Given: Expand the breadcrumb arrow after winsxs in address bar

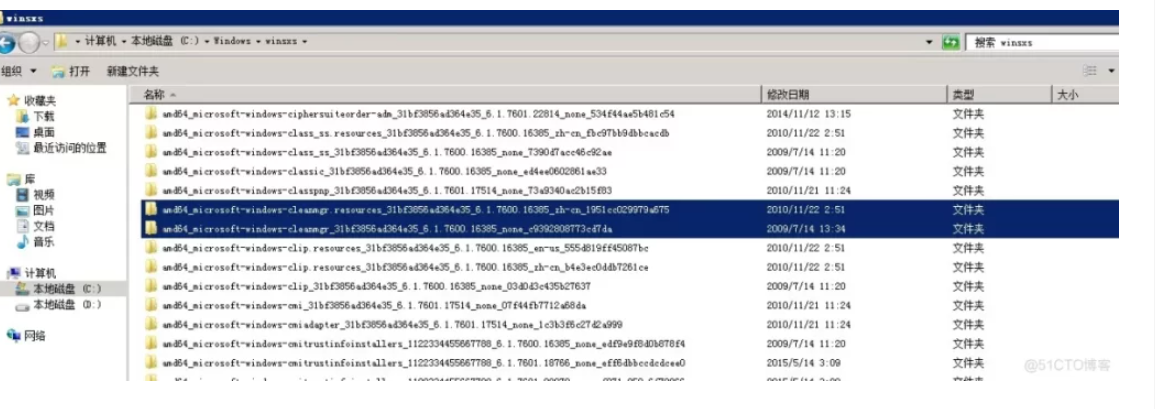Looking at the screenshot, I should pyautogui.click(x=304, y=42).
